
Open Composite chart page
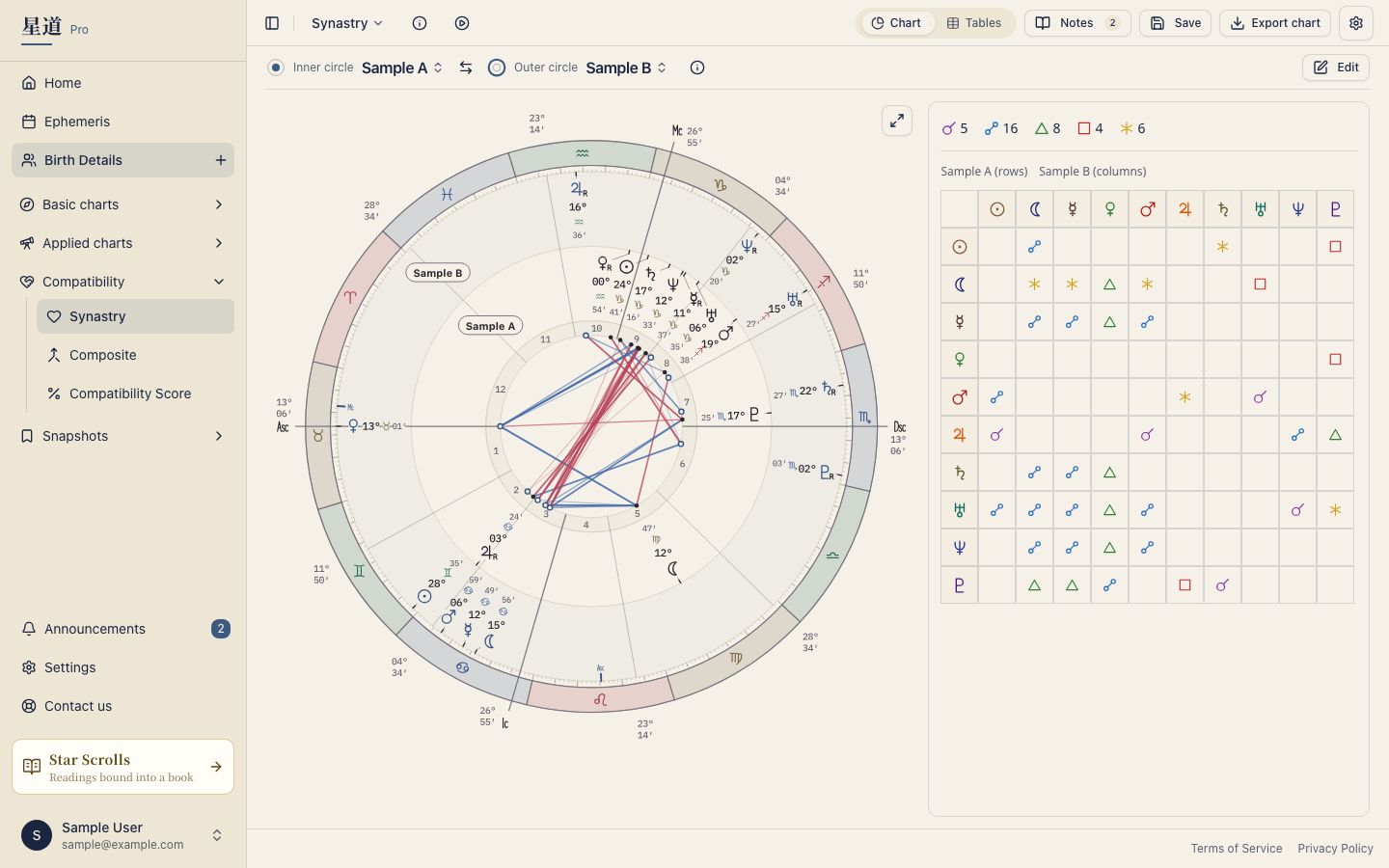135,355
